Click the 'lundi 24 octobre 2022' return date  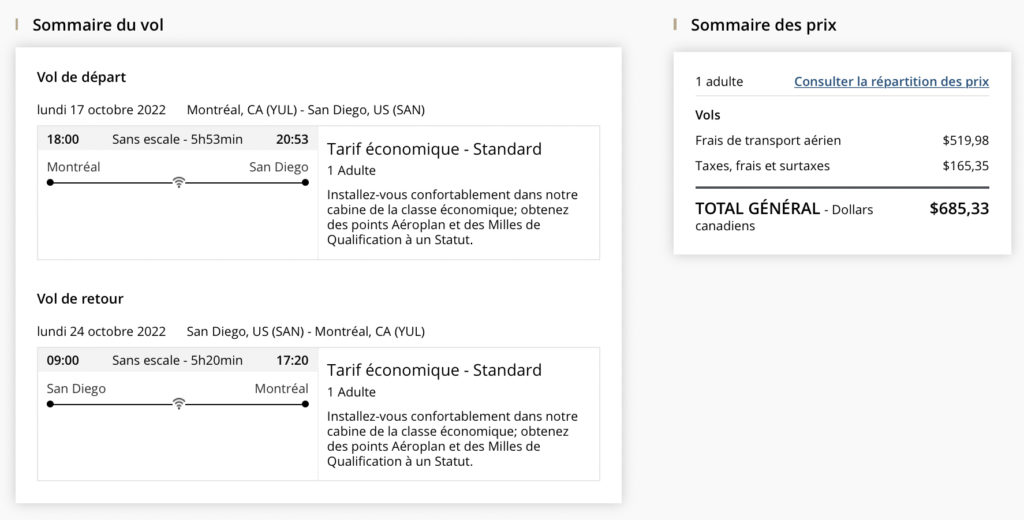click(x=101, y=331)
